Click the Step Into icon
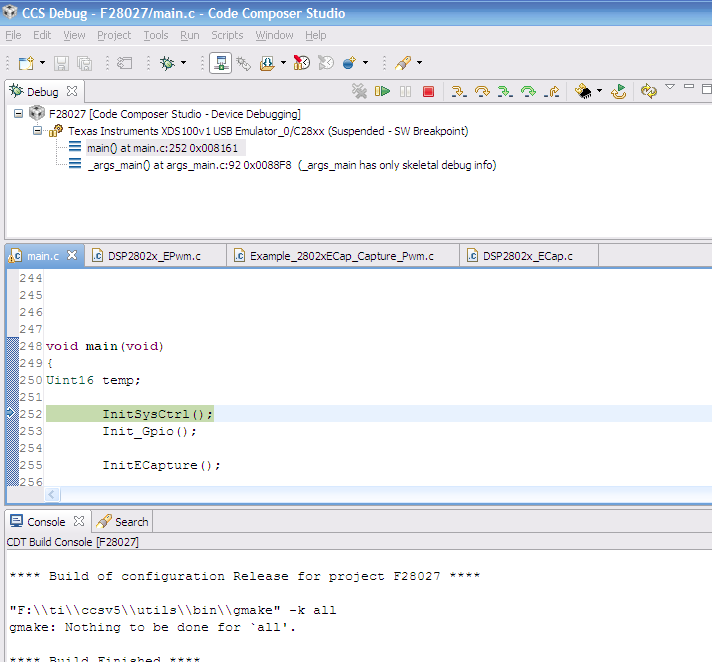 point(459,91)
